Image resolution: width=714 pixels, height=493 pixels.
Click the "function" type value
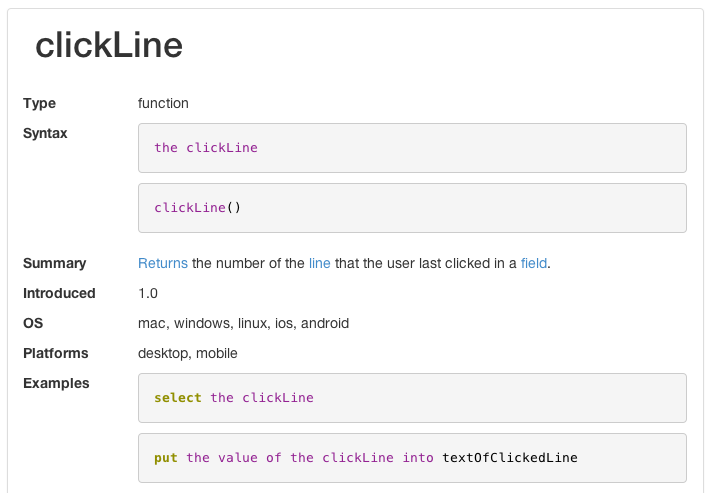pyautogui.click(x=163, y=103)
